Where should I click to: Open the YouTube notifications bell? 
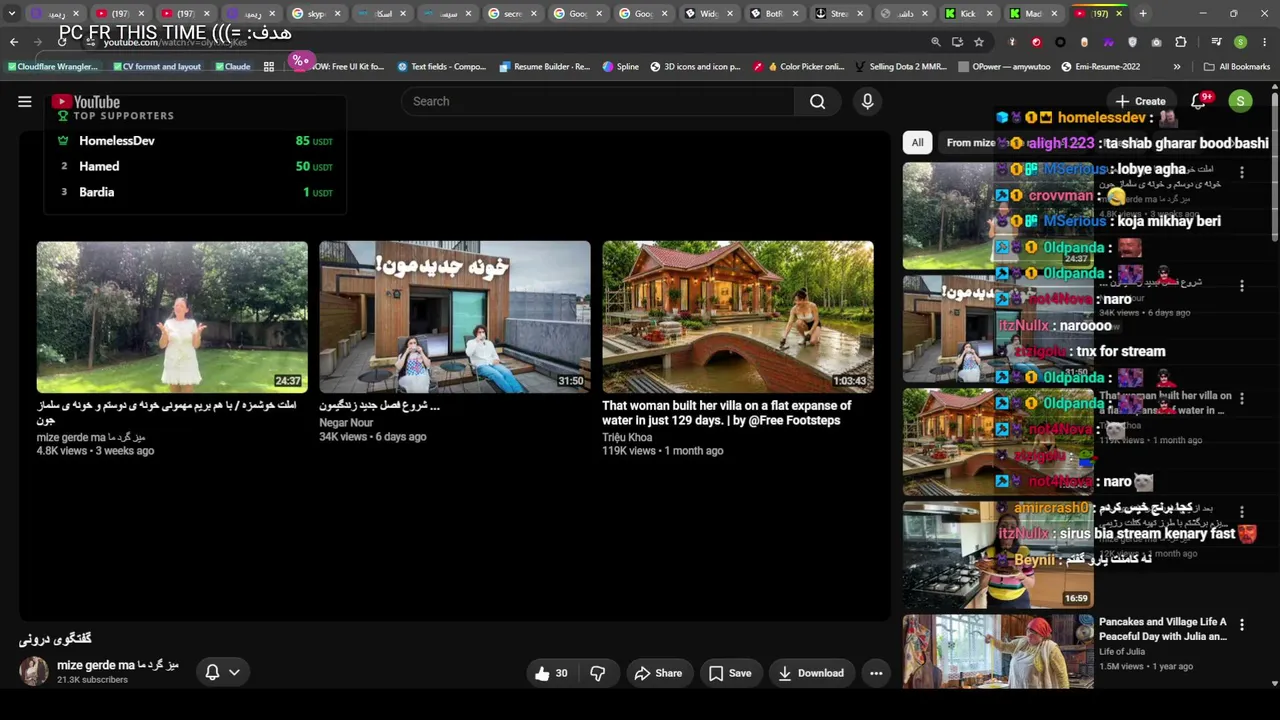coord(1198,101)
